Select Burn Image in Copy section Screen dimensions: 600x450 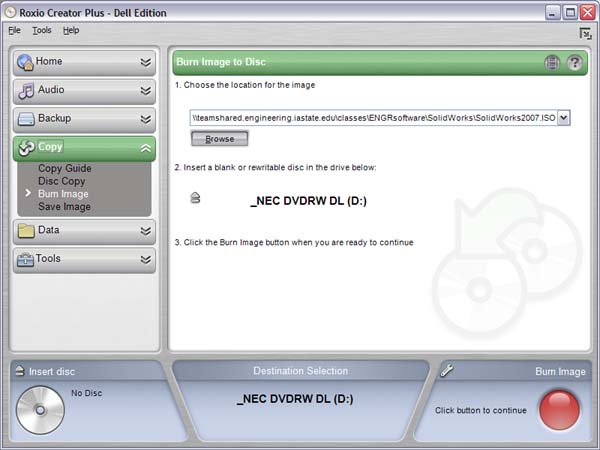point(63,194)
